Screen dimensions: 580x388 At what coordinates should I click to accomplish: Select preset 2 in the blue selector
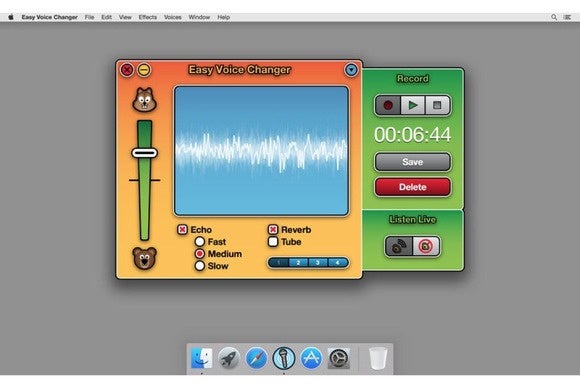click(x=298, y=263)
